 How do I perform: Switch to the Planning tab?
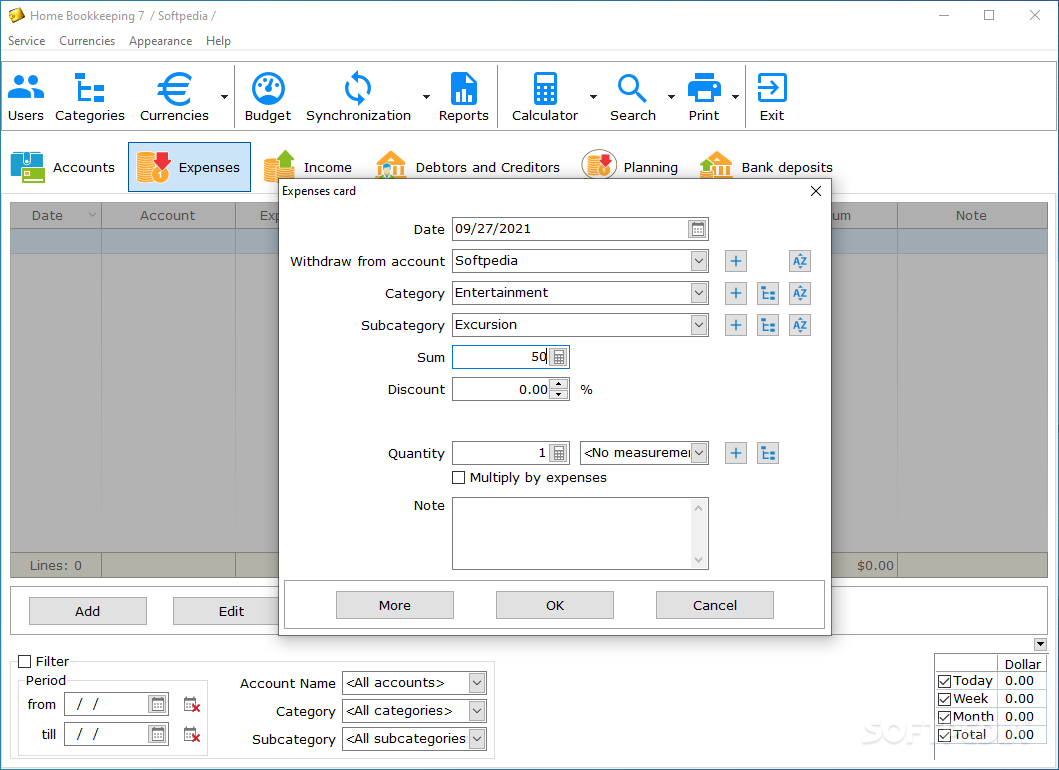629,167
